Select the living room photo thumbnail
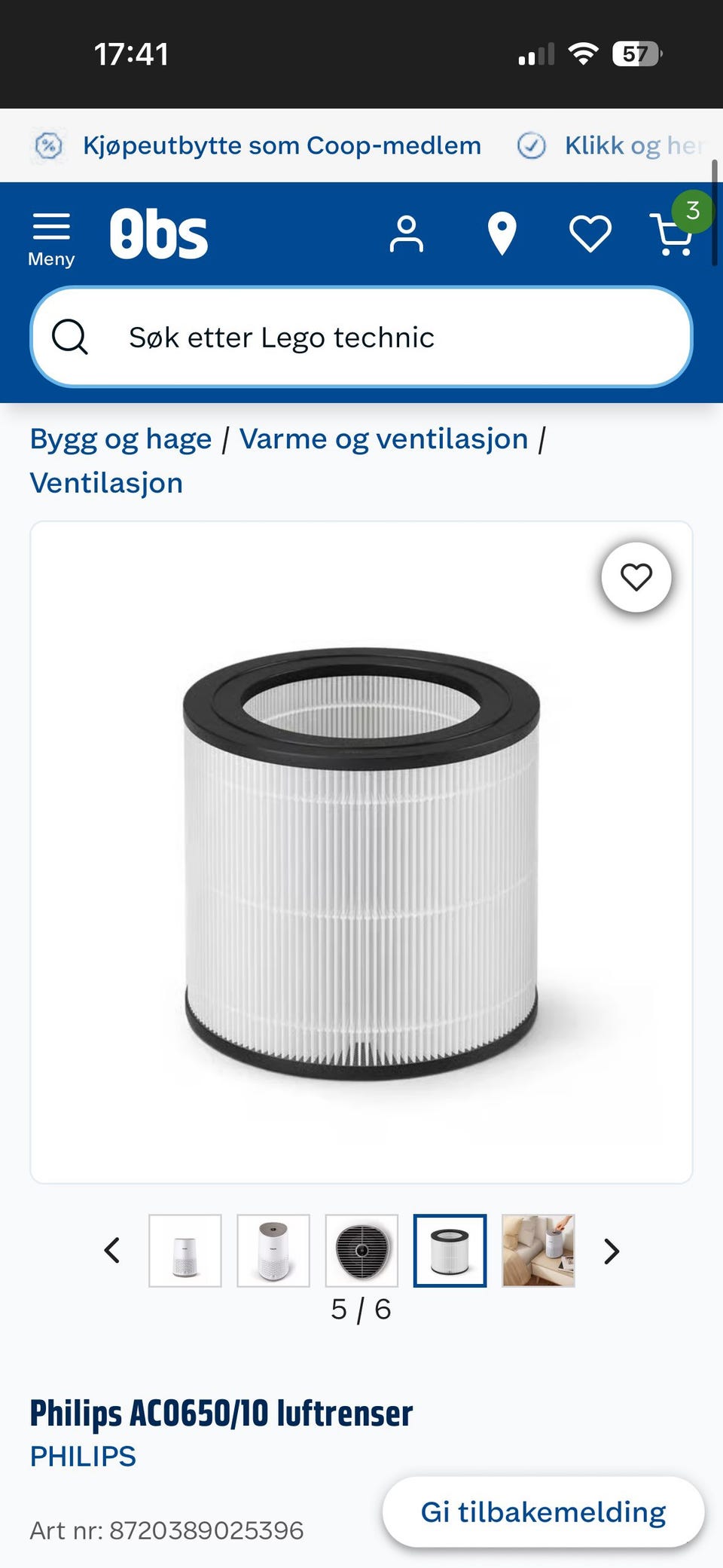The image size is (723, 1568). coord(538,1250)
